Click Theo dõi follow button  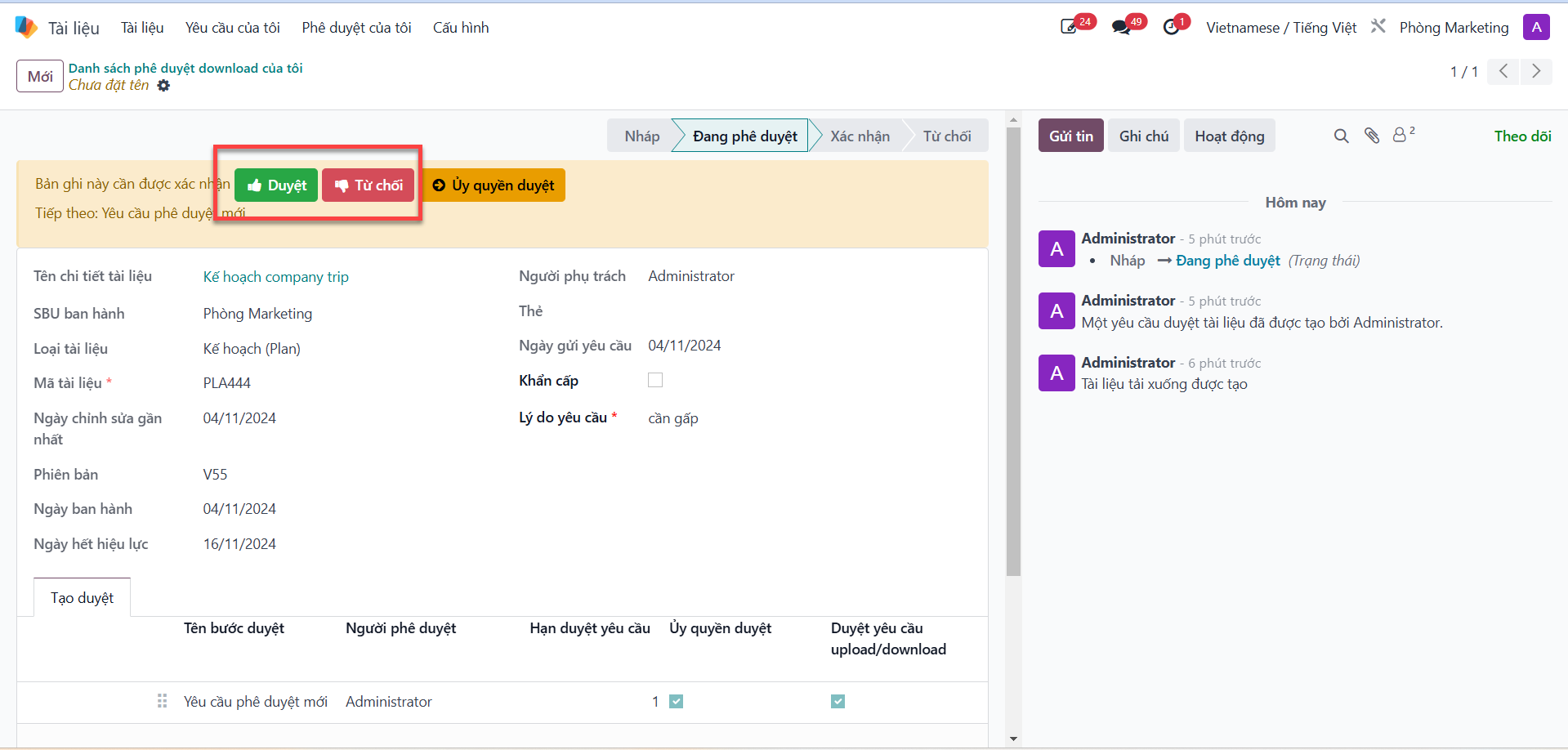coord(1523,136)
